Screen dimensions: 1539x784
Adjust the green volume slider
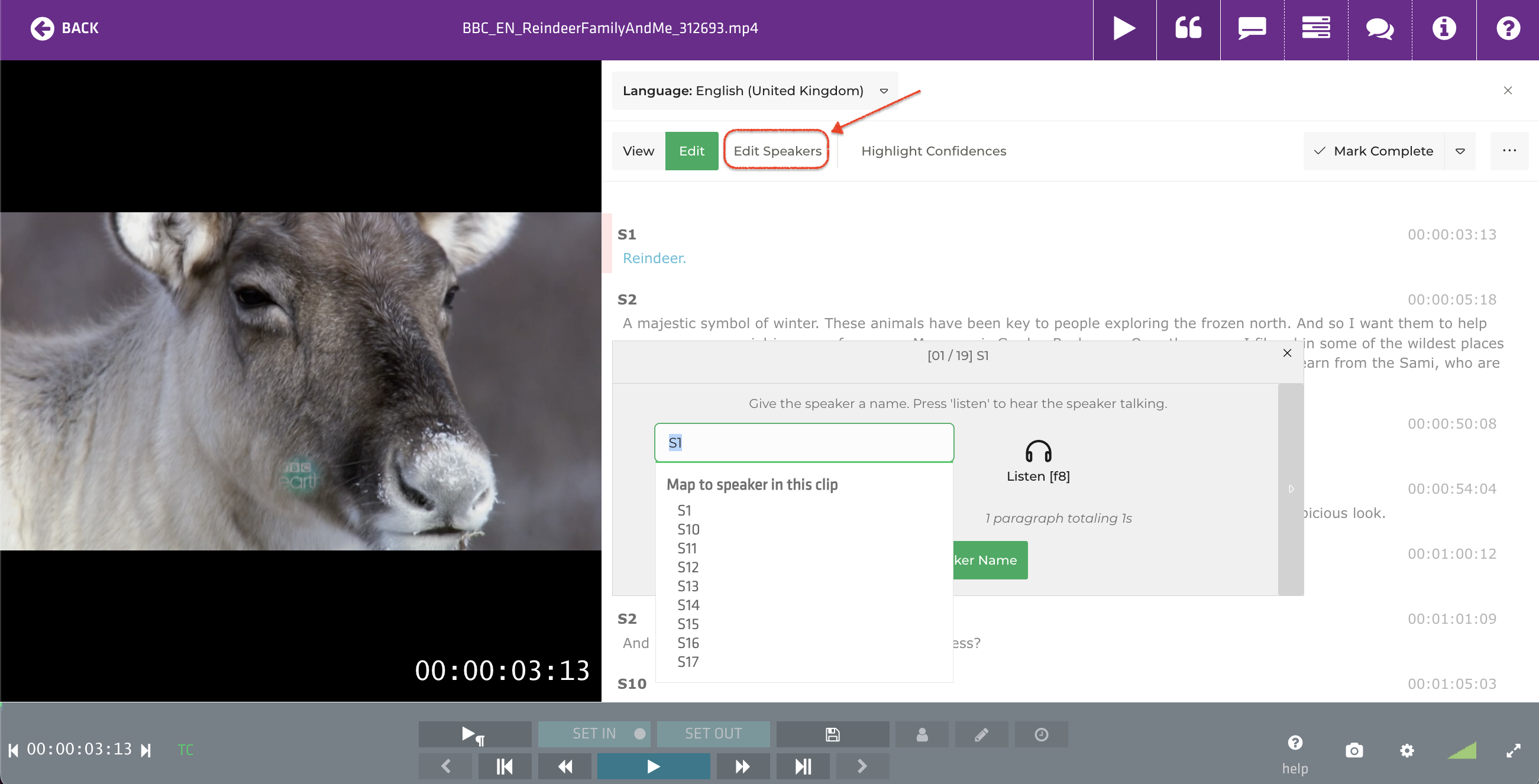pyautogui.click(x=1462, y=750)
